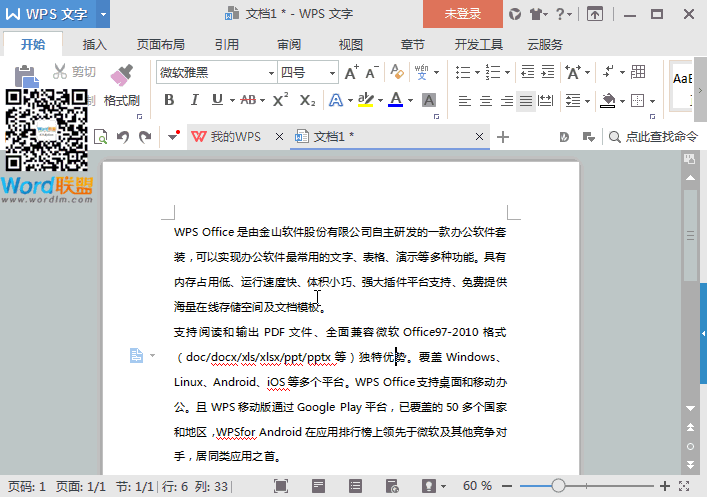Switch to 插入 ribbon tab
Image resolution: width=707 pixels, height=497 pixels.
click(x=95, y=45)
